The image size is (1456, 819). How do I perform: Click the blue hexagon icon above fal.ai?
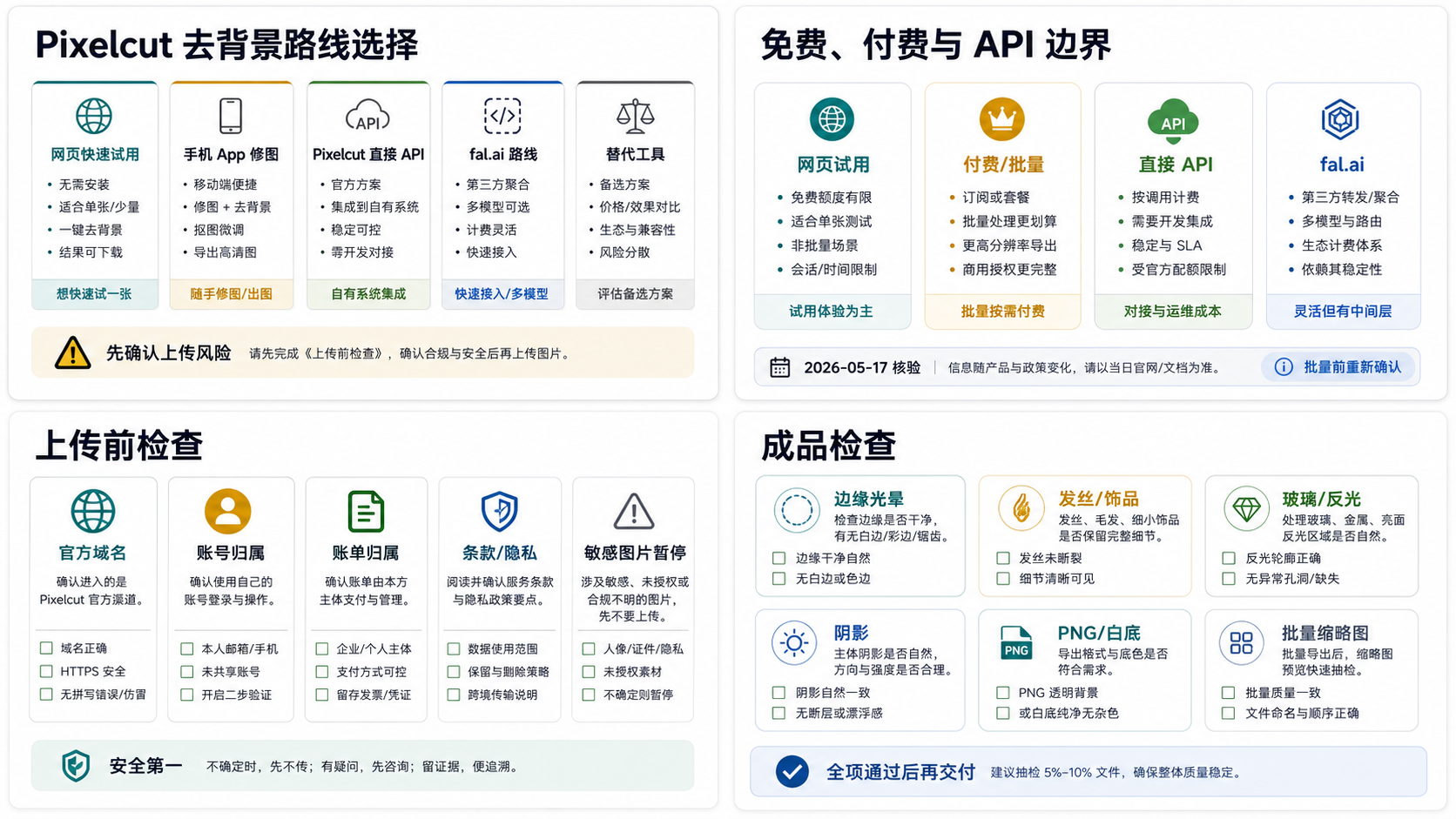[x=1340, y=119]
